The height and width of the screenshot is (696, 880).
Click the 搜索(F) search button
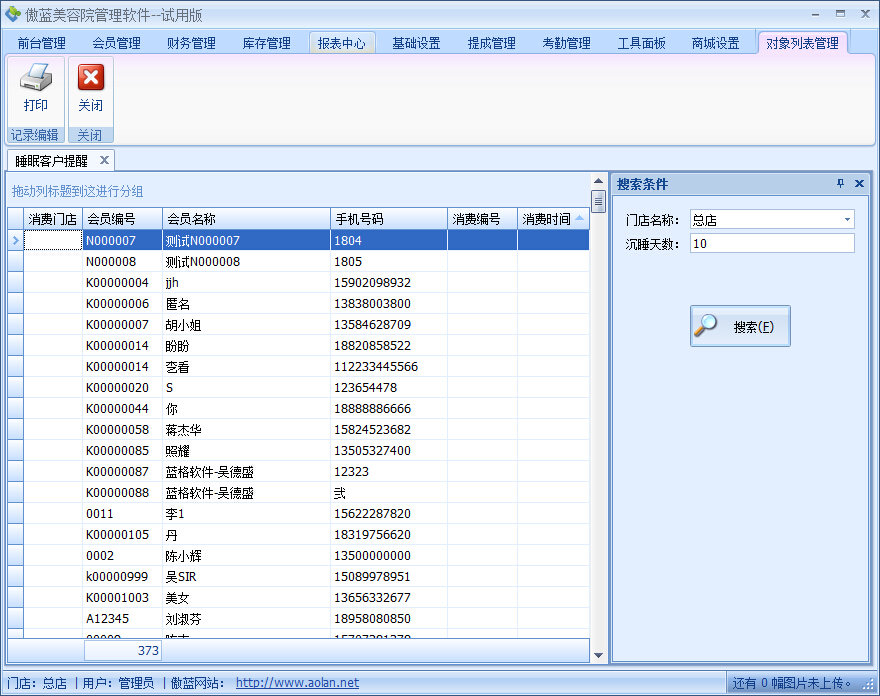tap(740, 327)
